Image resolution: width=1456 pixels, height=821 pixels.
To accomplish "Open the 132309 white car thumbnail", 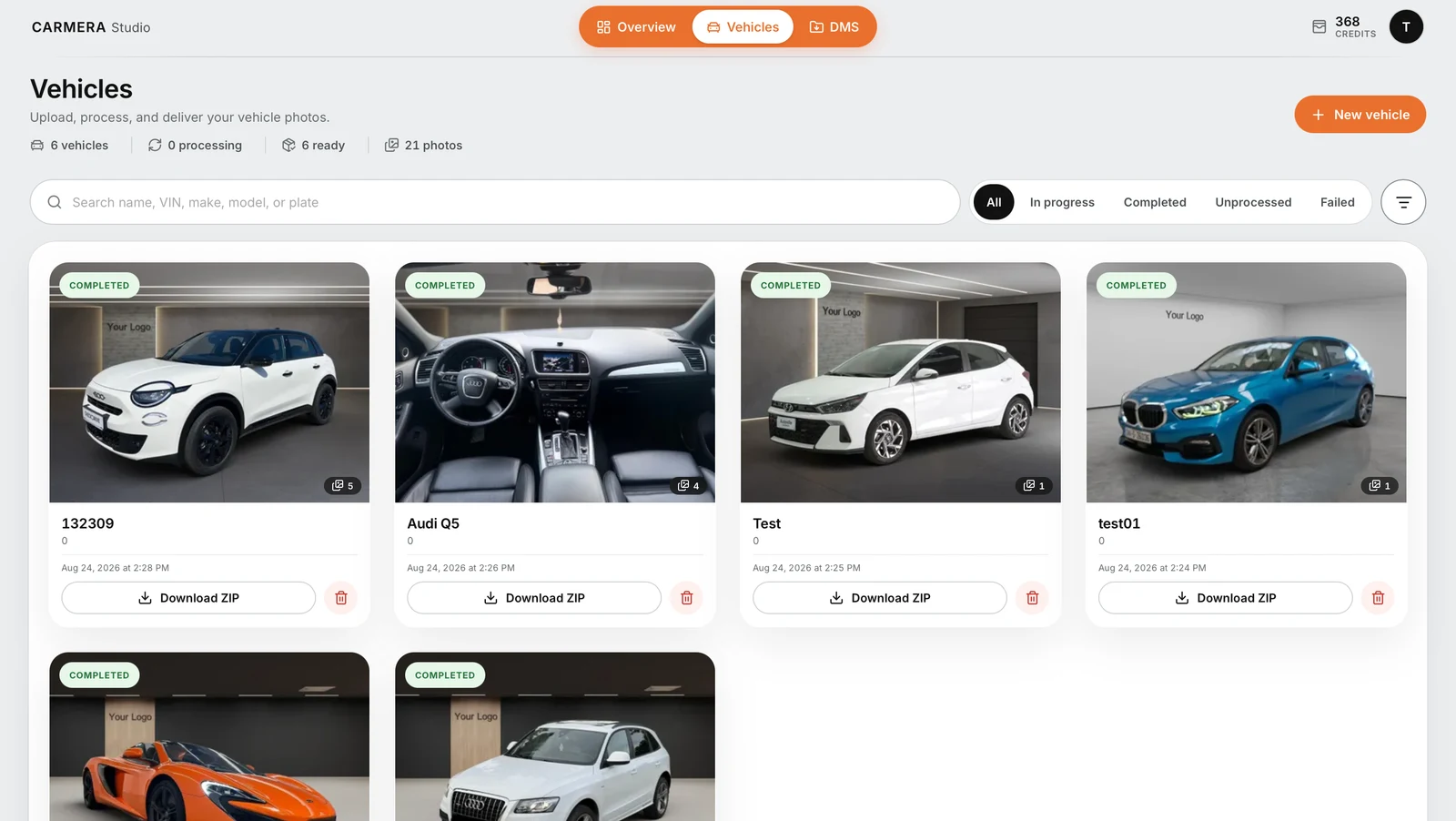I will tap(209, 382).
